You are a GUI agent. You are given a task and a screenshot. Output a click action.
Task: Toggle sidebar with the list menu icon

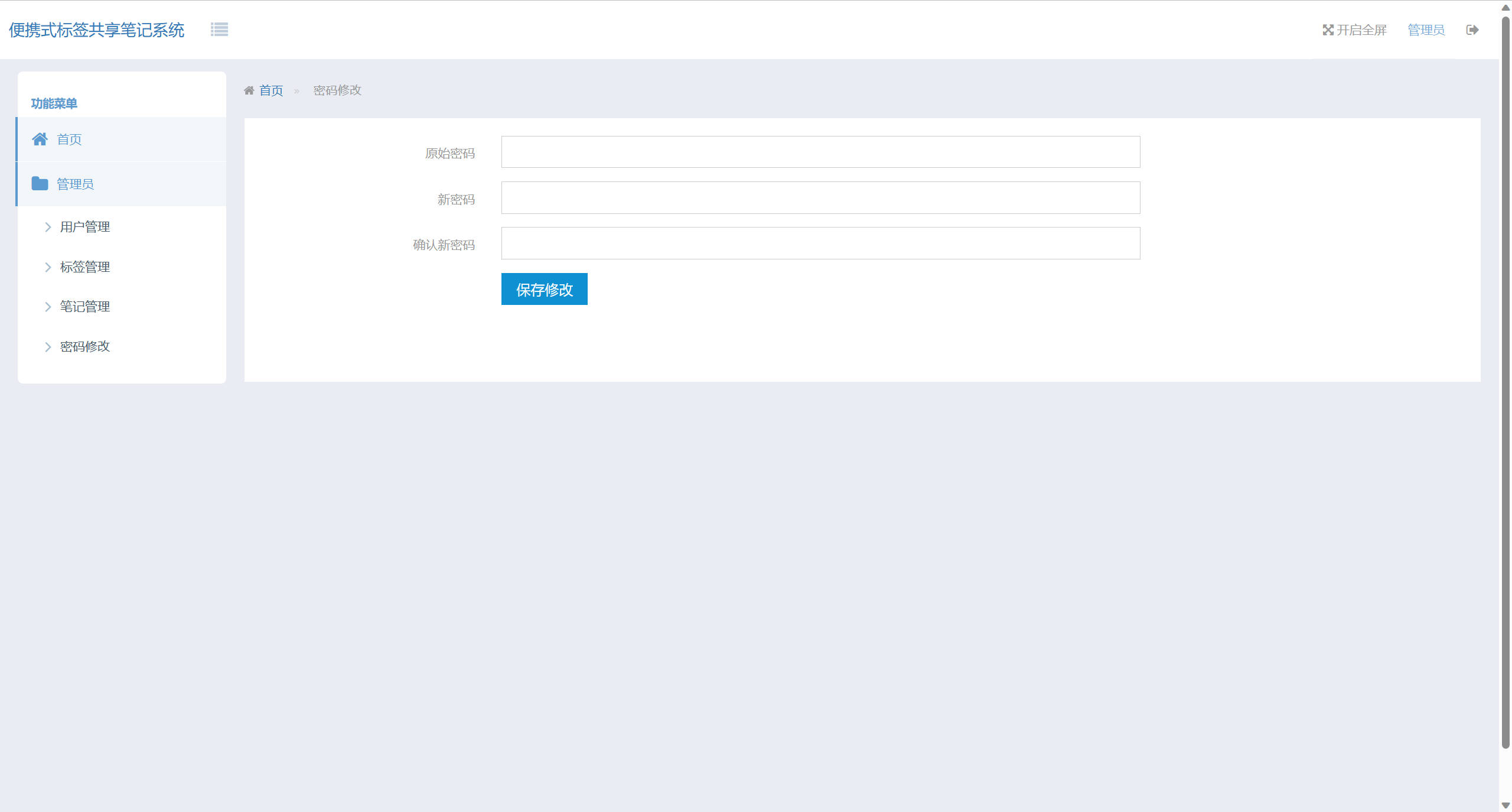coord(219,30)
